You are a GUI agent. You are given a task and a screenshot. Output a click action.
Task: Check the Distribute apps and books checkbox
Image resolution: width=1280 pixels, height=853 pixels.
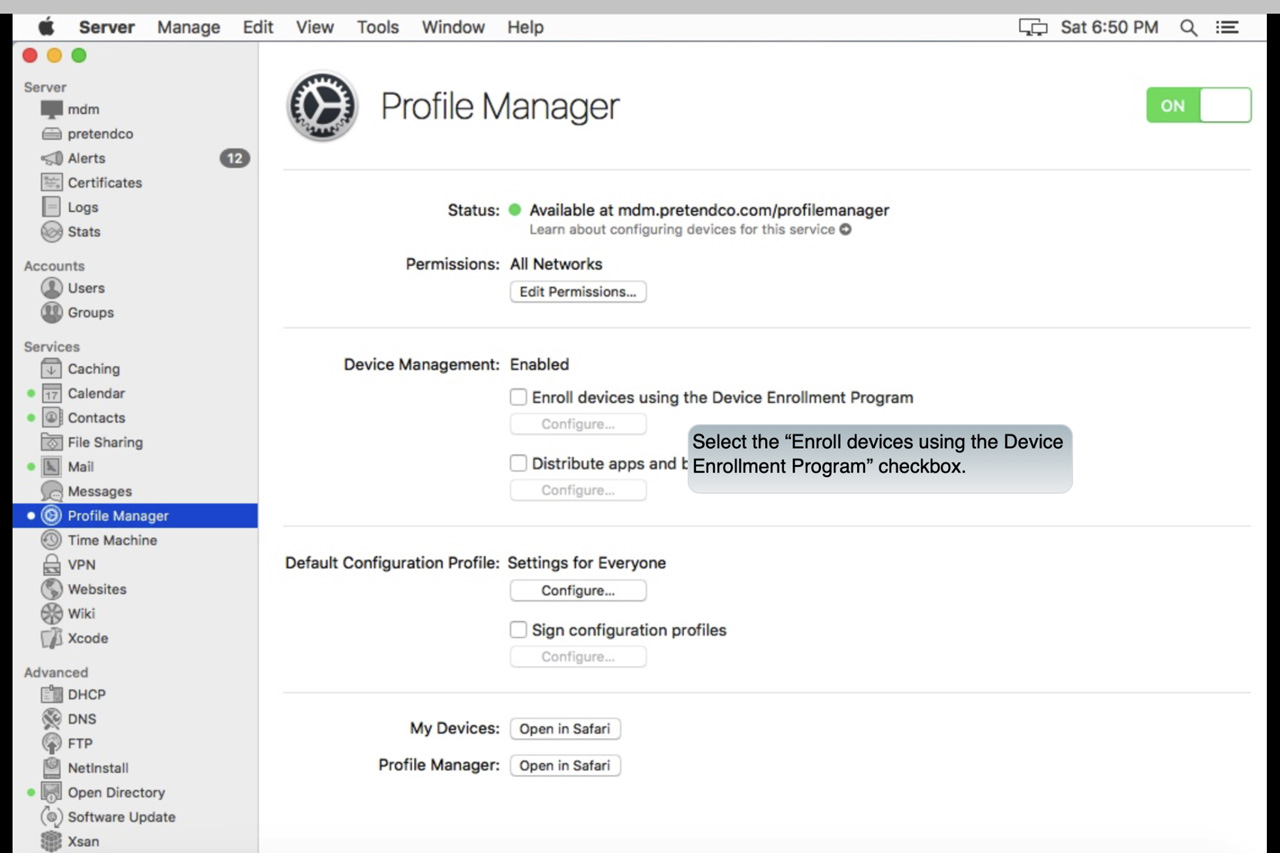tap(518, 463)
